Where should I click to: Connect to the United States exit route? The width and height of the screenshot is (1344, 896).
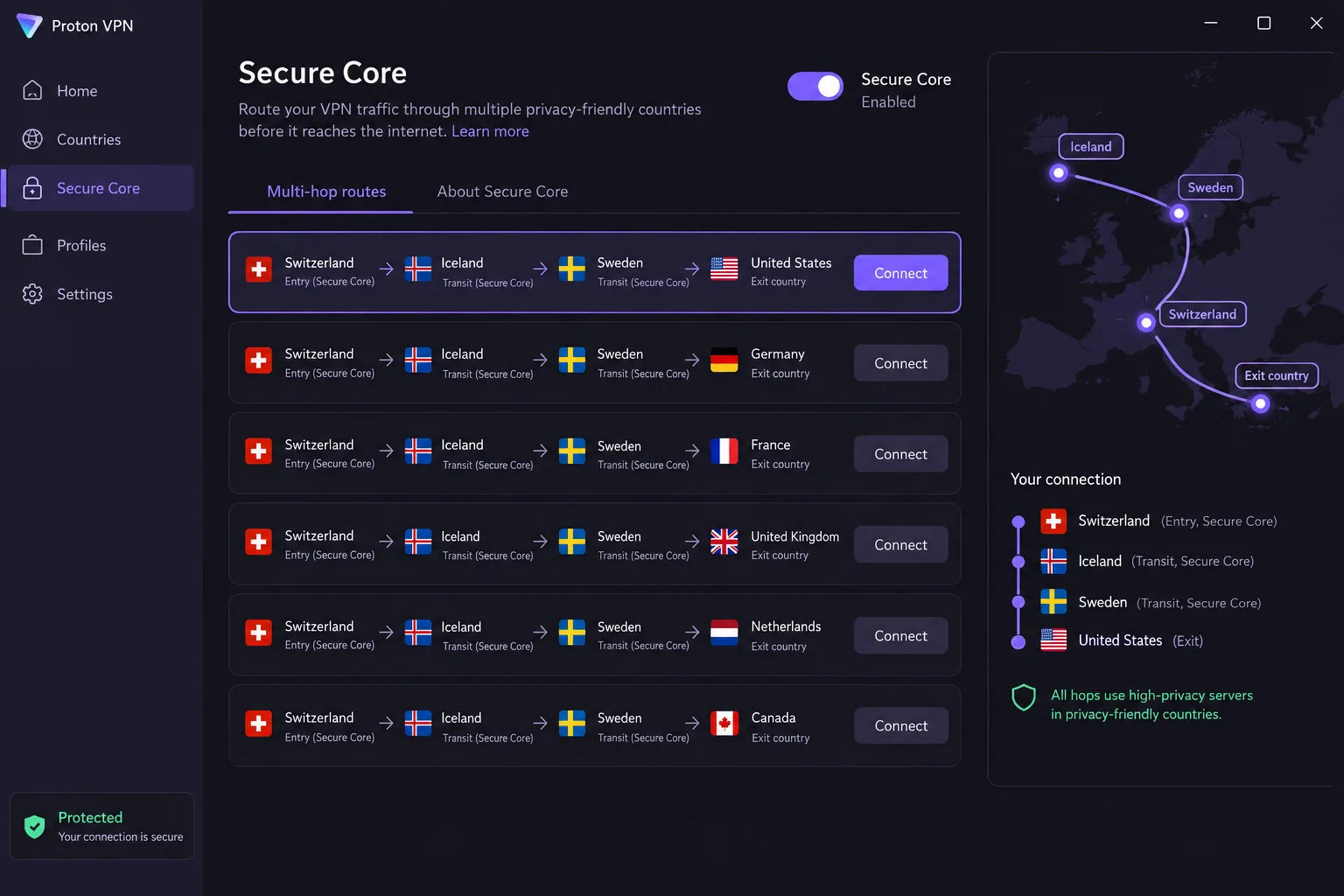(x=901, y=273)
